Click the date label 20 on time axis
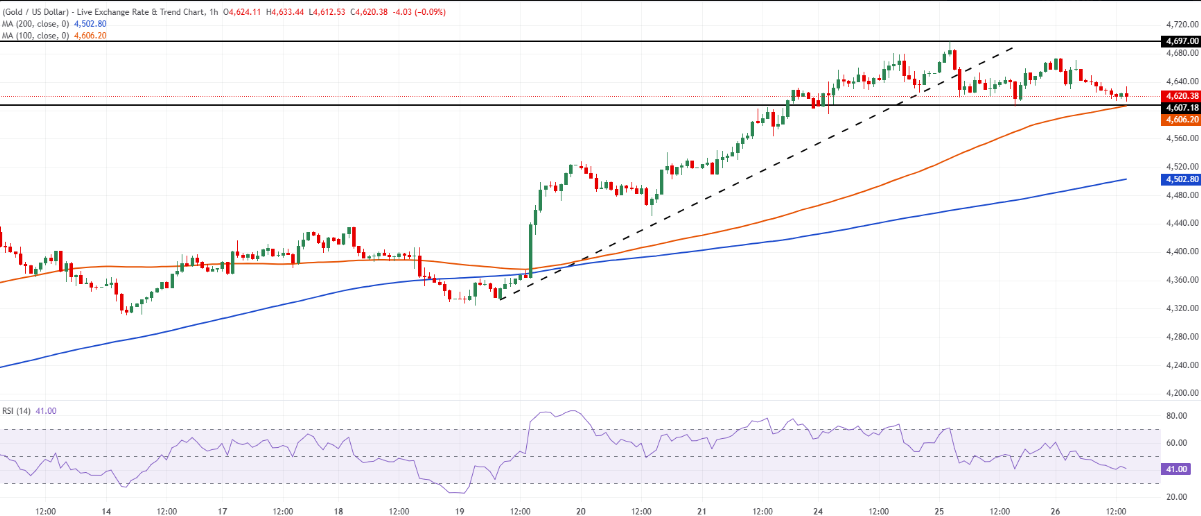Viewport: 1201px width, 516px height. click(x=581, y=507)
